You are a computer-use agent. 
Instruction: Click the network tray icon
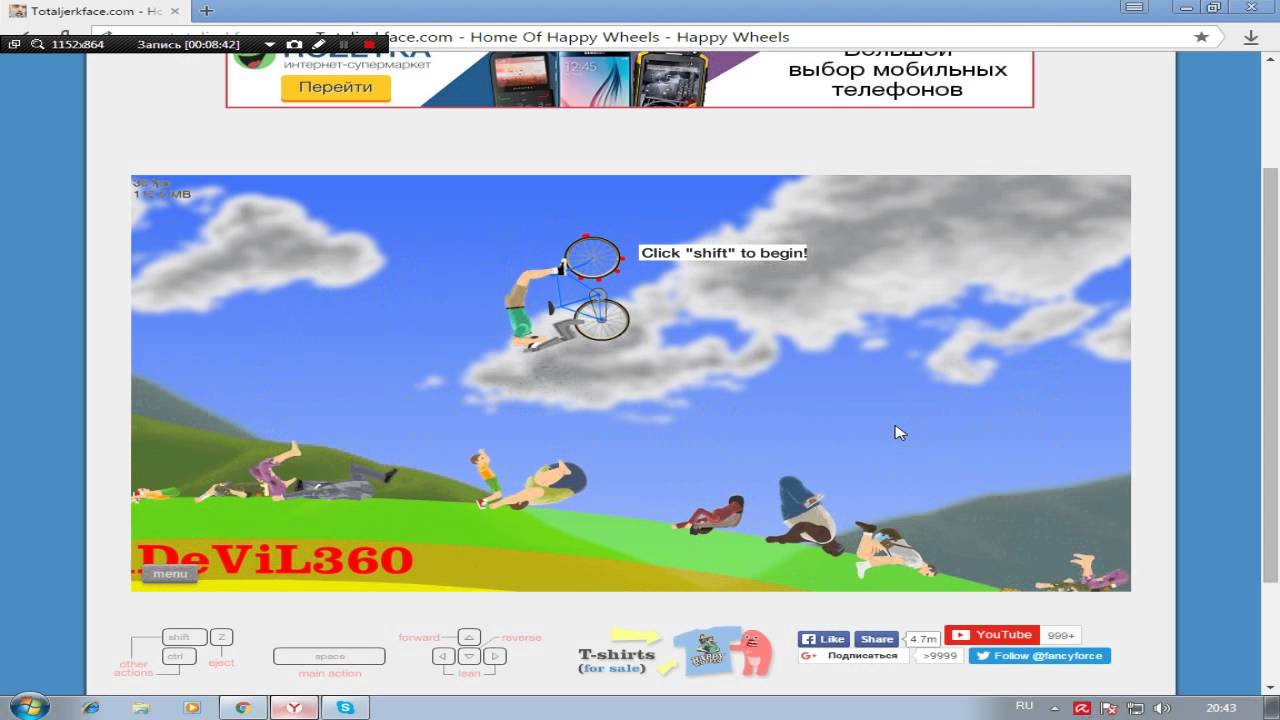[x=1135, y=708]
